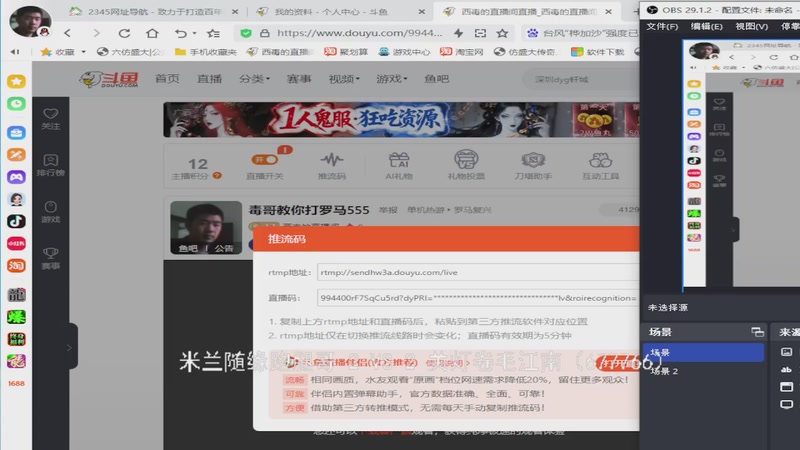The image size is (800, 450).
Task: Open the undo history dropdown arrow
Action: coord(194,34)
